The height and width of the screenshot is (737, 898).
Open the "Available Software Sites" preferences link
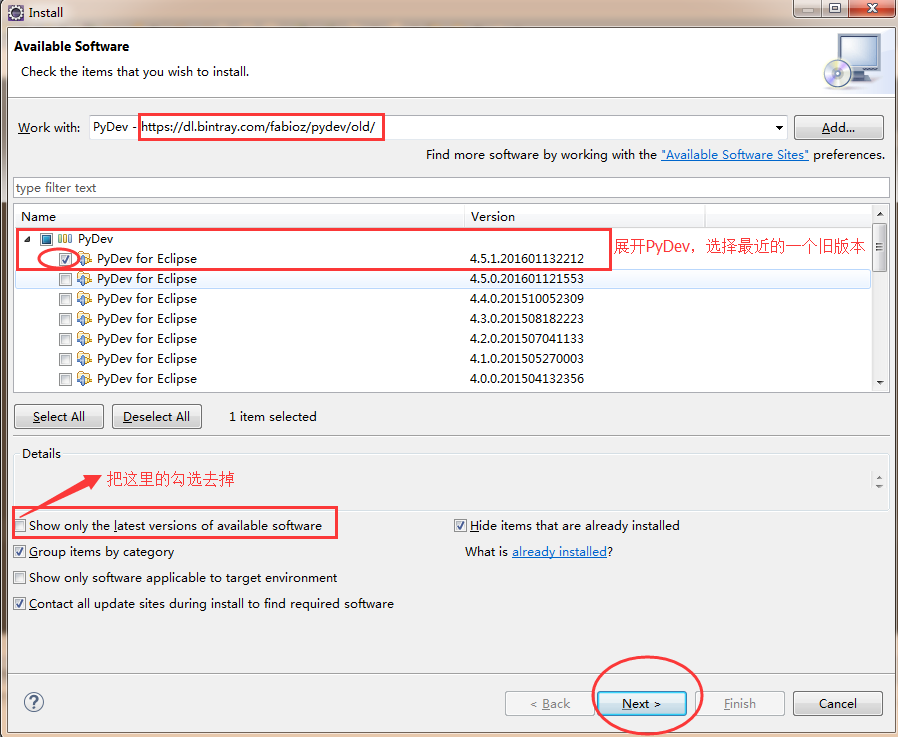click(735, 155)
